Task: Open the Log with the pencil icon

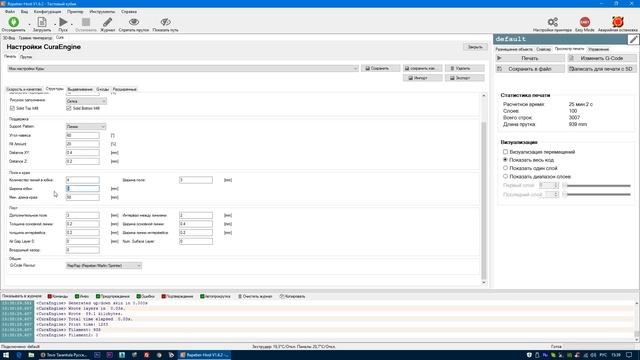Action: (107, 22)
